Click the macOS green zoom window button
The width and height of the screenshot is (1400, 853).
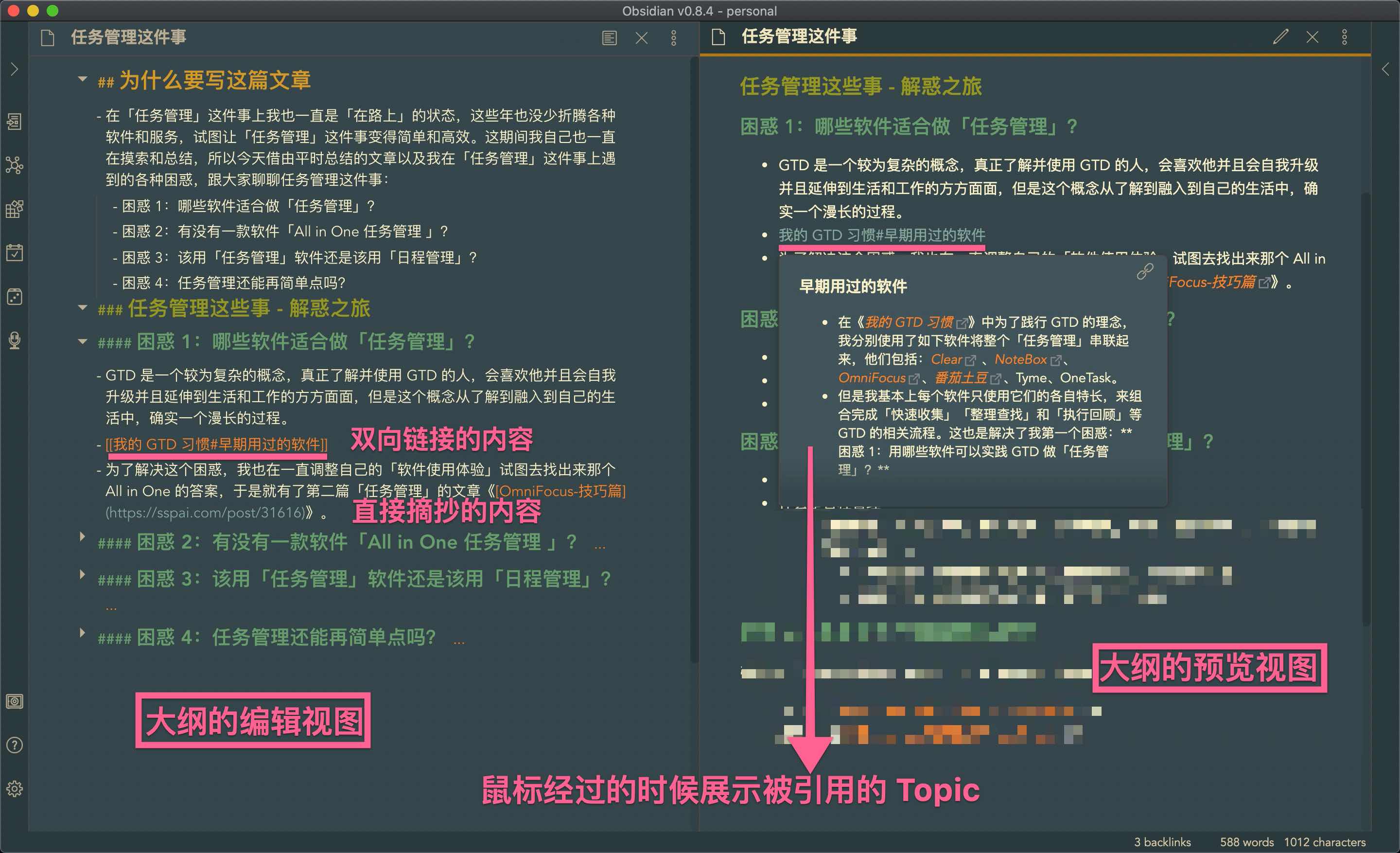pyautogui.click(x=52, y=10)
